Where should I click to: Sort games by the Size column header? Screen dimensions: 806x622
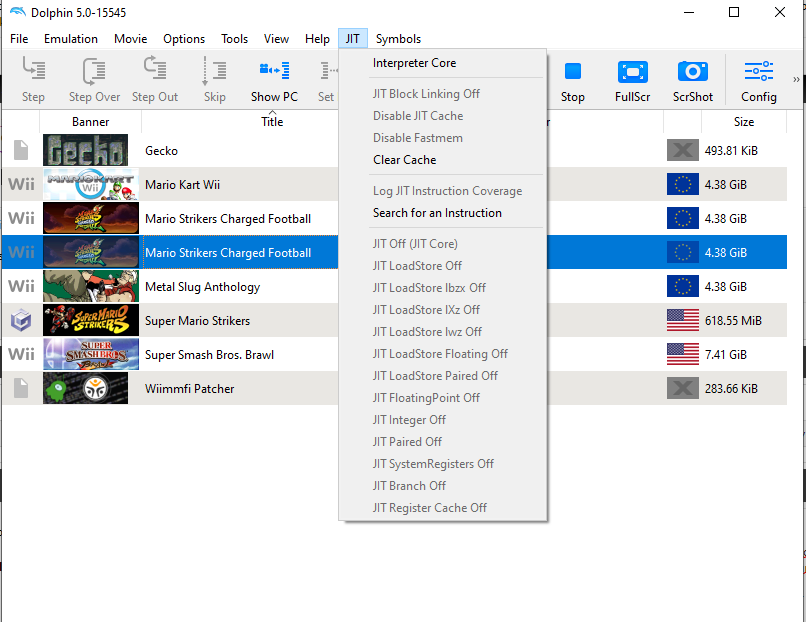(744, 122)
